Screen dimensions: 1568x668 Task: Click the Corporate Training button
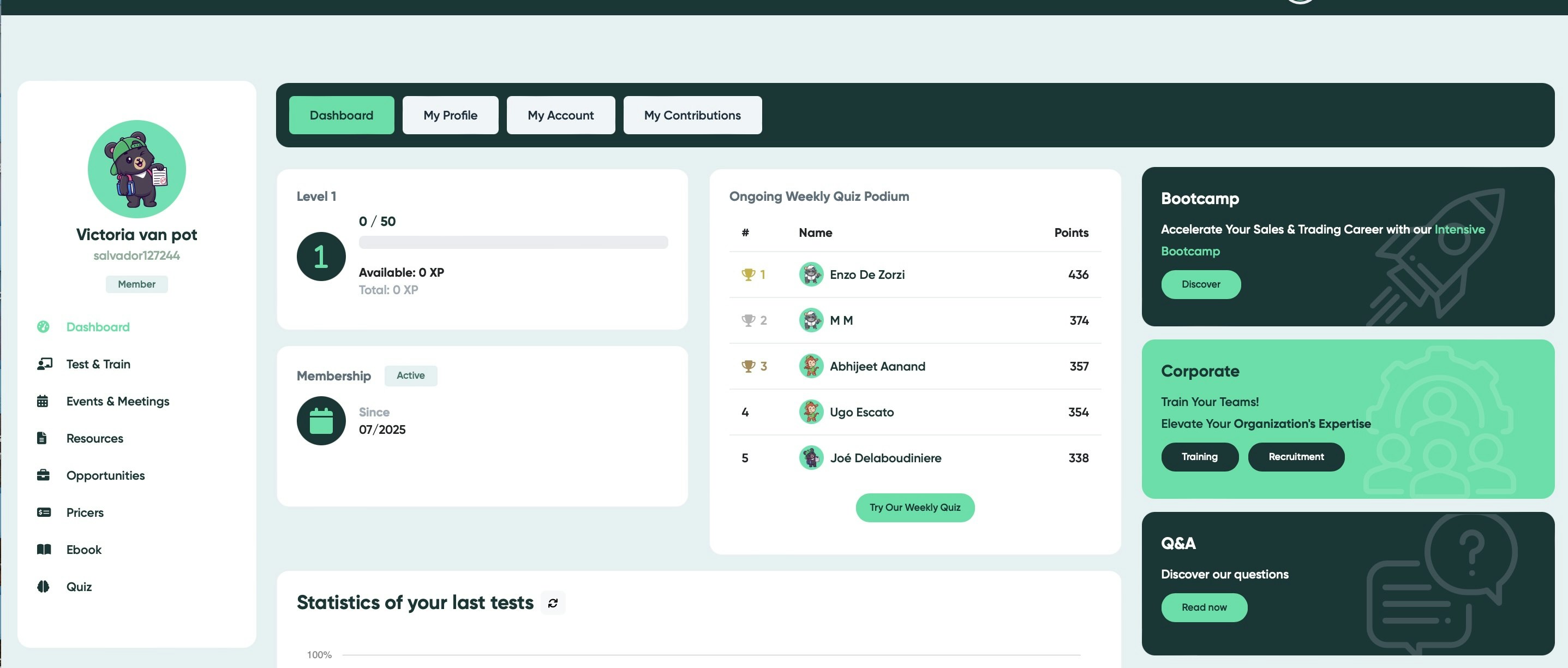[1199, 457]
